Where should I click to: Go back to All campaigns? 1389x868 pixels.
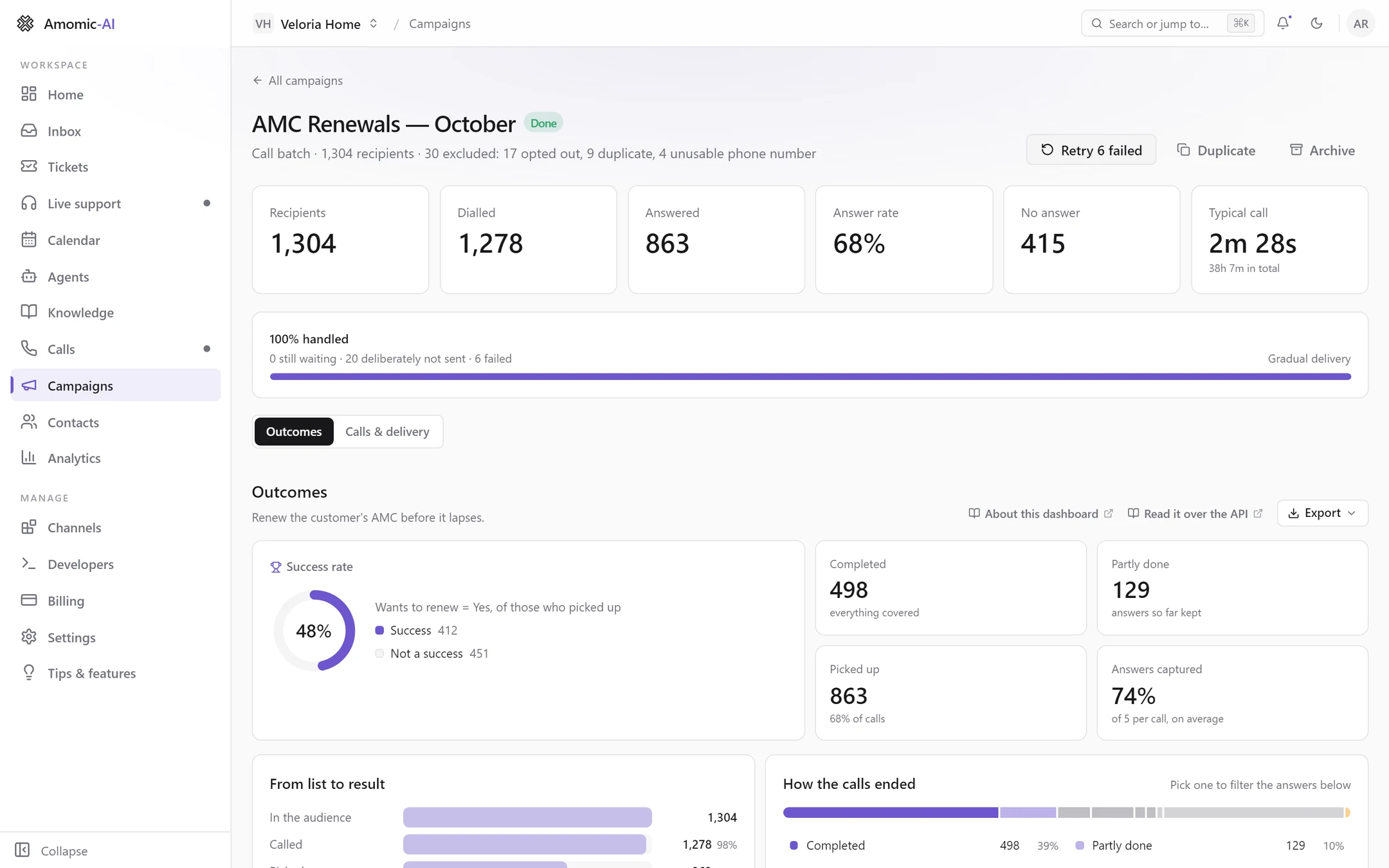[x=298, y=80]
